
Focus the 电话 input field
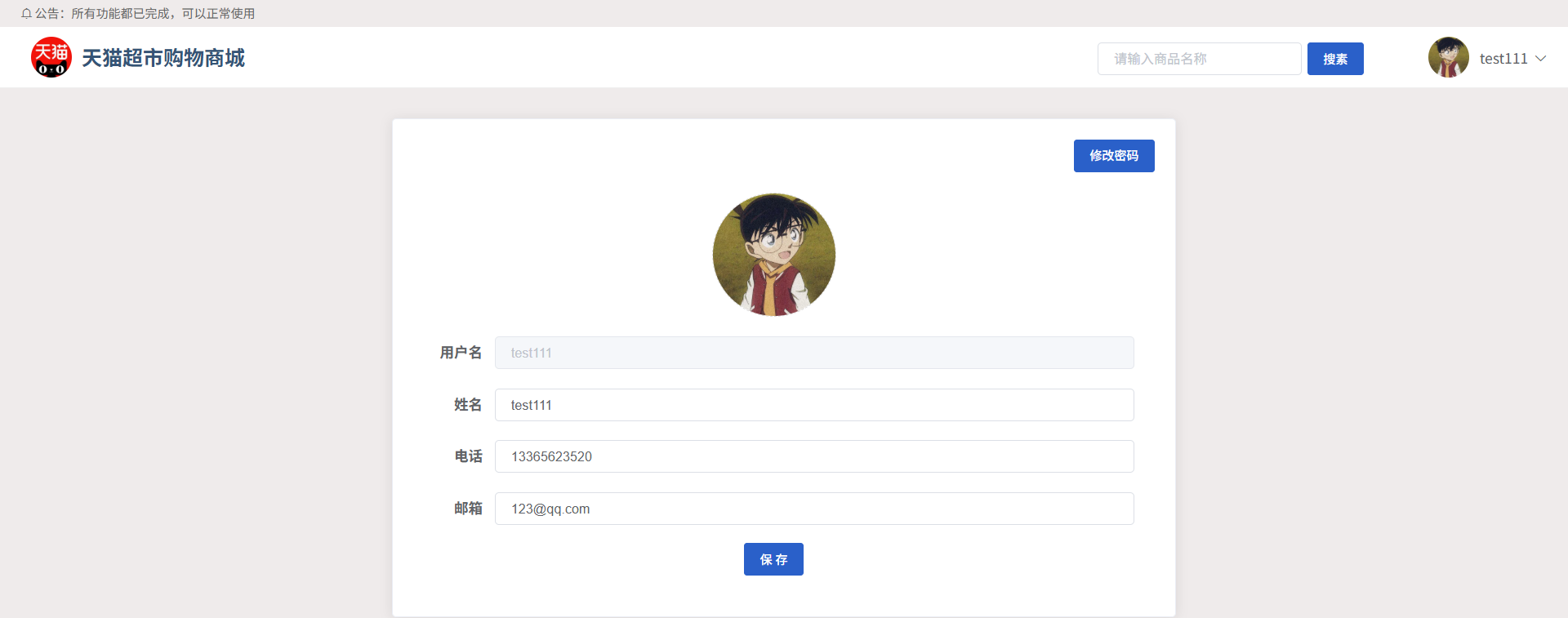tap(814, 456)
